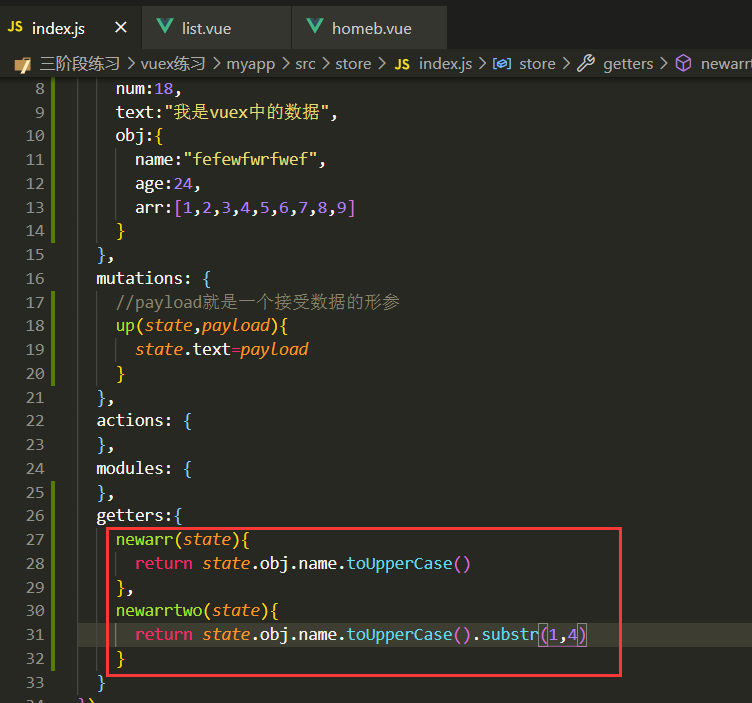Close the index.js tab
The image size is (752, 703).
tap(121, 28)
